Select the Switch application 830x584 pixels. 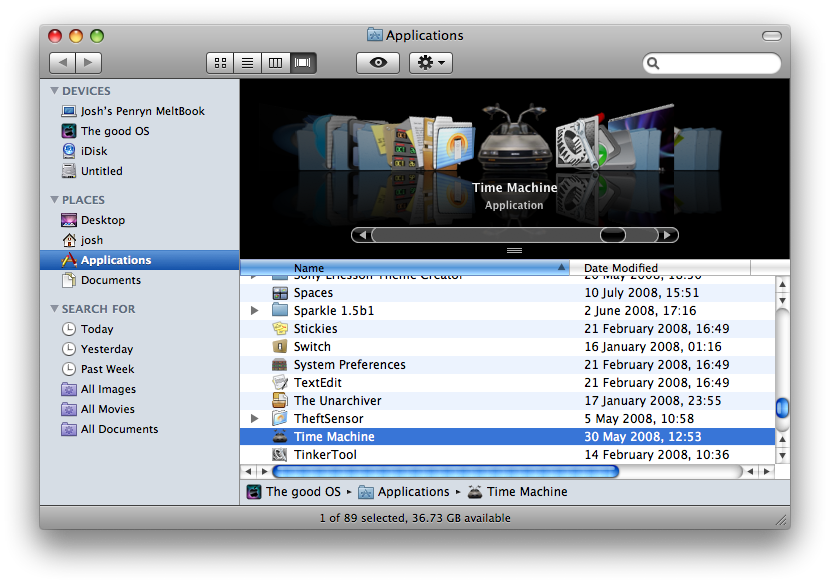[x=507, y=347]
